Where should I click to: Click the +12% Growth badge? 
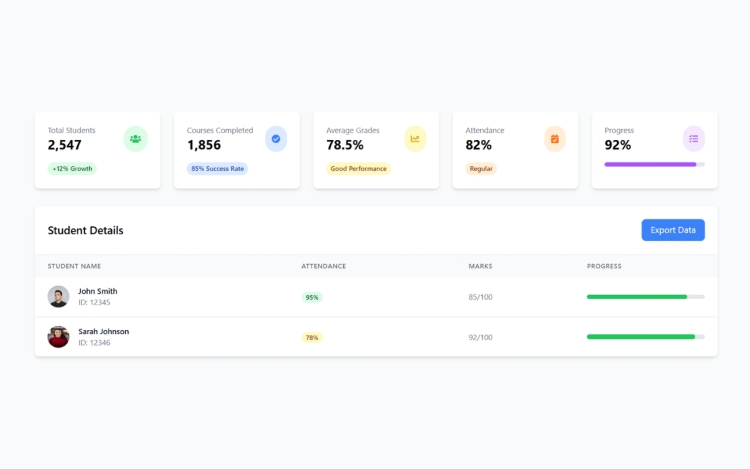coord(72,169)
